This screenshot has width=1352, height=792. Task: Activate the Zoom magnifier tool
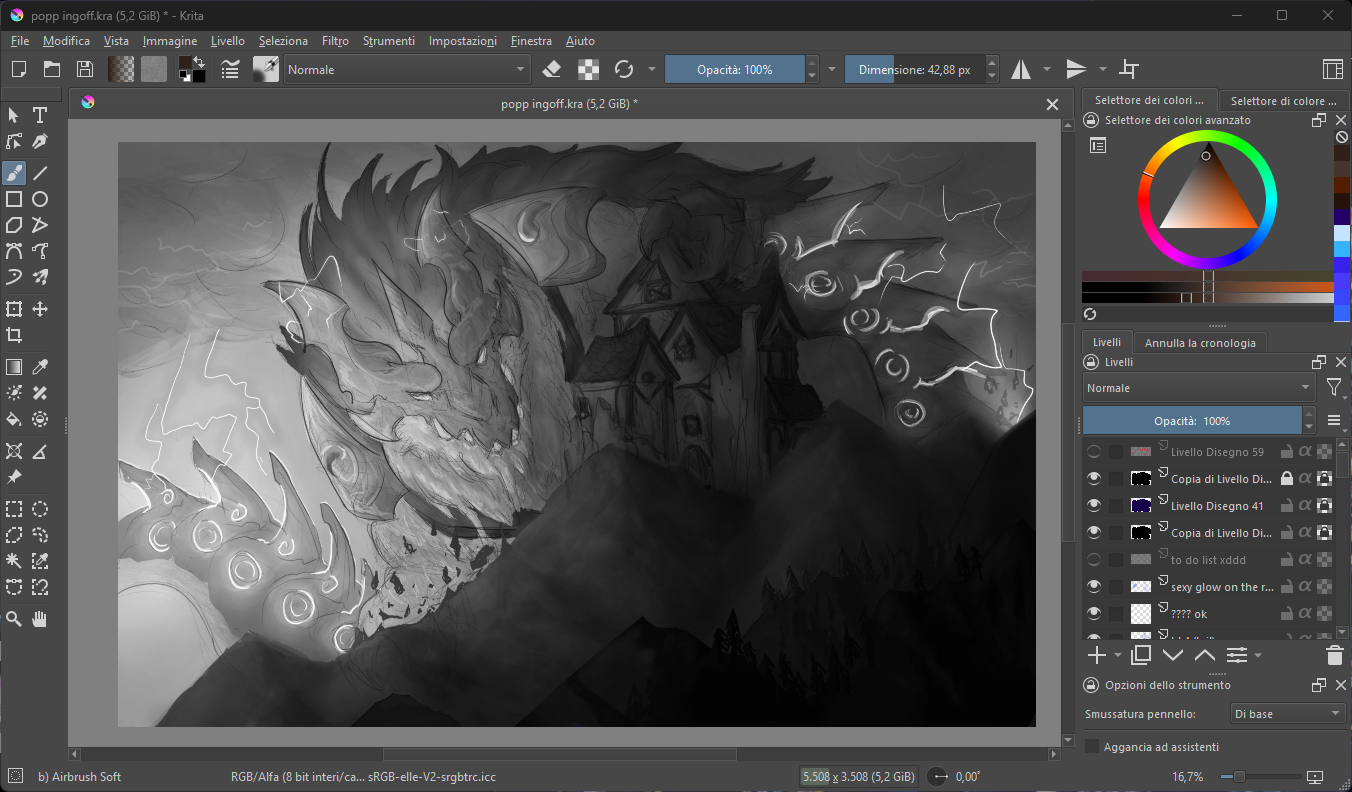coord(14,619)
